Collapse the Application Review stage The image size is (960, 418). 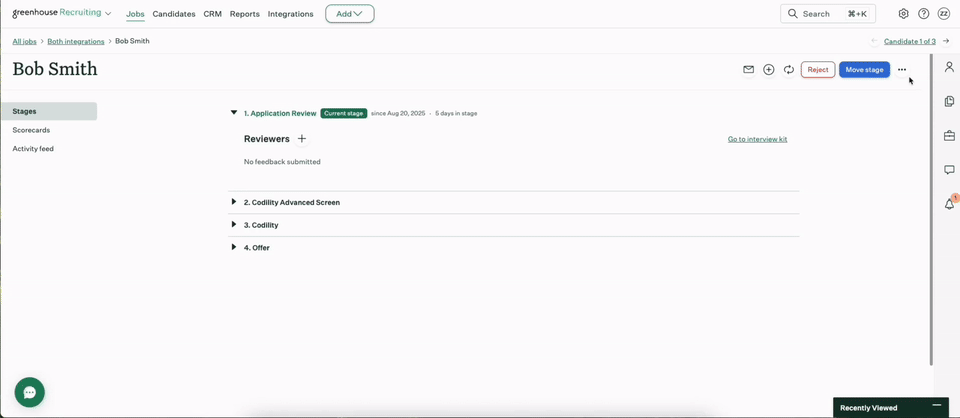coord(234,113)
